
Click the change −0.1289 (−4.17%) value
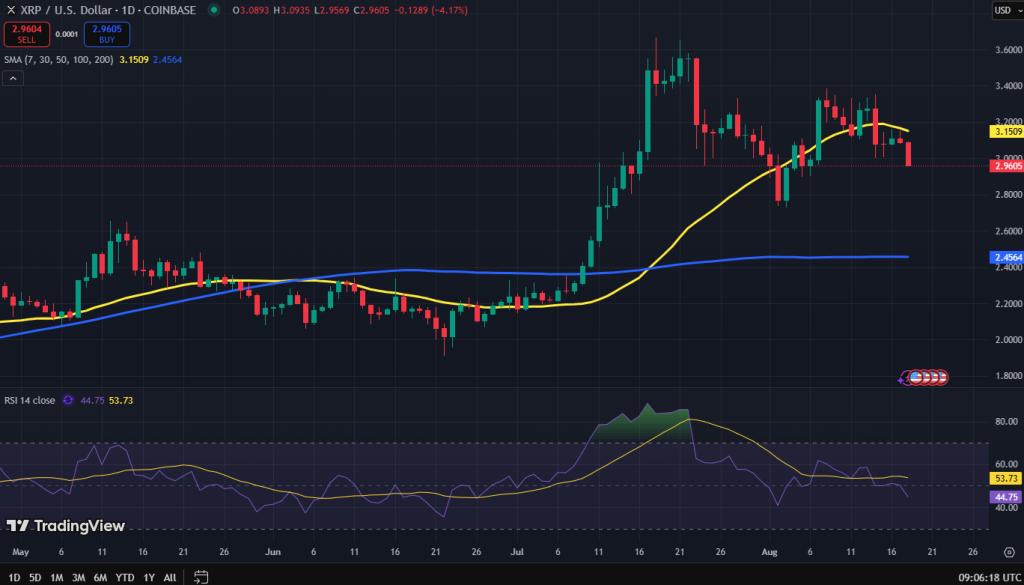point(431,10)
